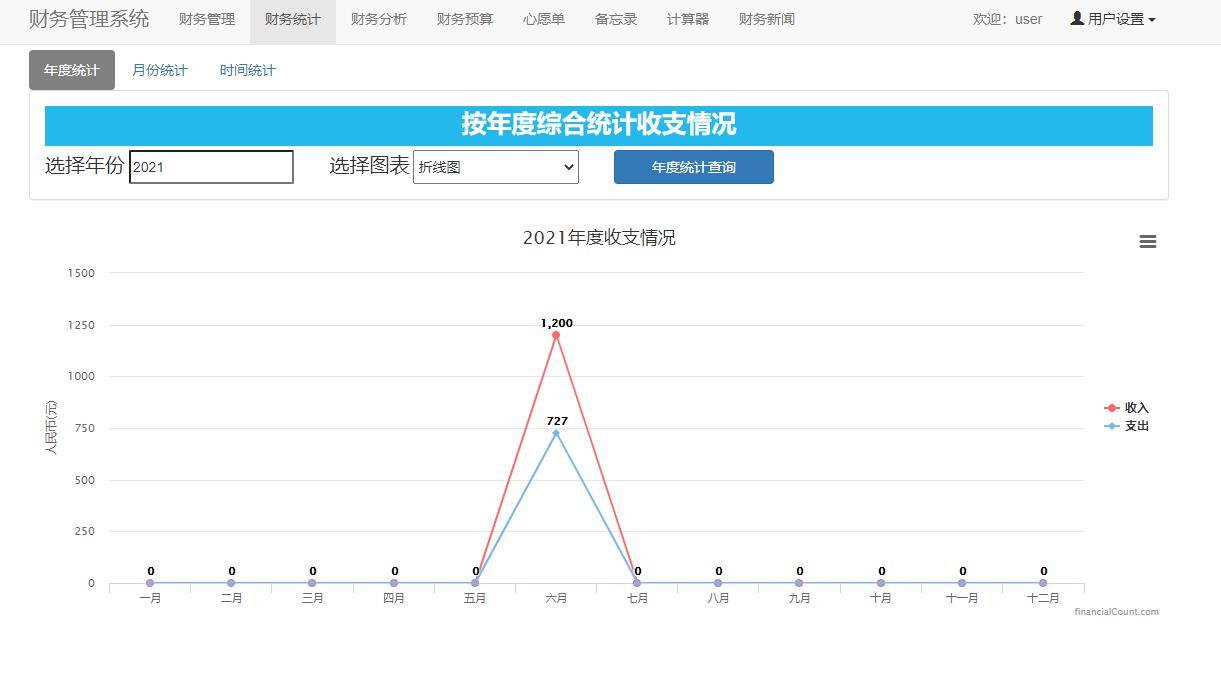
Task: Click the 年度统计查询 button
Action: click(x=693, y=167)
